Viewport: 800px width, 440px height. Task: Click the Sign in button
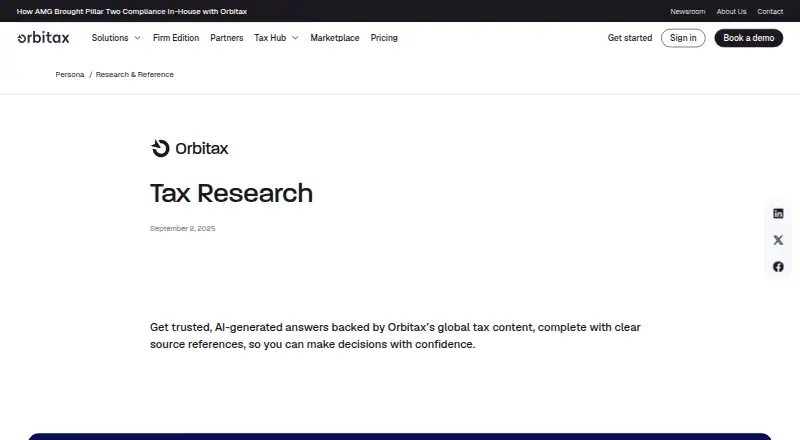[683, 38]
